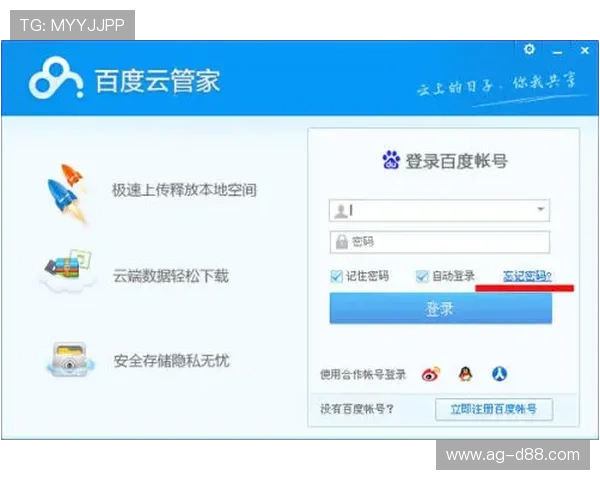
Task: Log in with Renren account icon
Action: 499,374
